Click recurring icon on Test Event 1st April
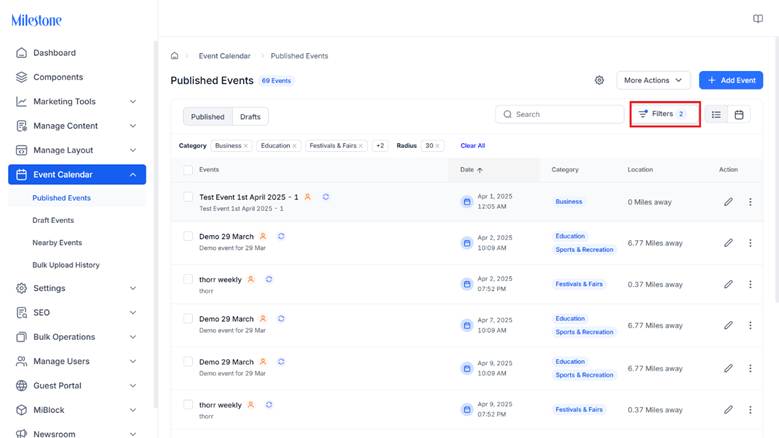 point(325,197)
